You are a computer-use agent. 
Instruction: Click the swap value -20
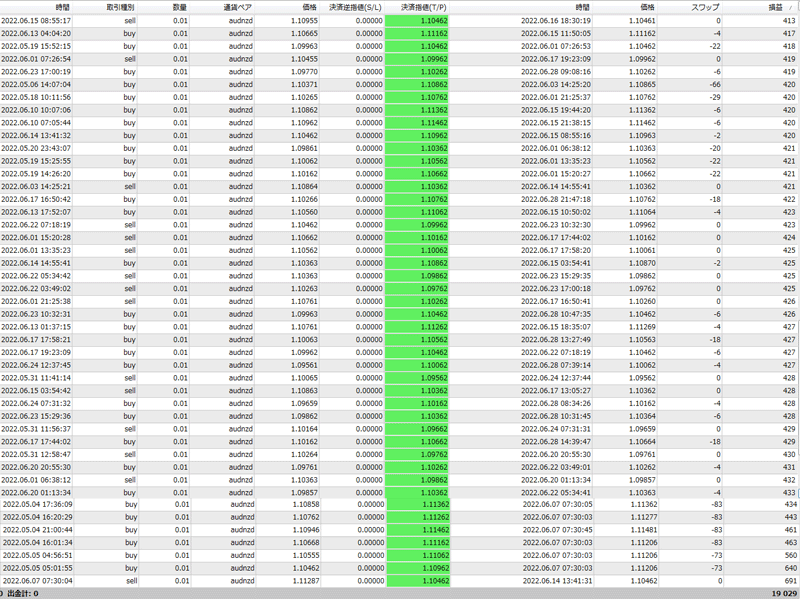[x=715, y=148]
